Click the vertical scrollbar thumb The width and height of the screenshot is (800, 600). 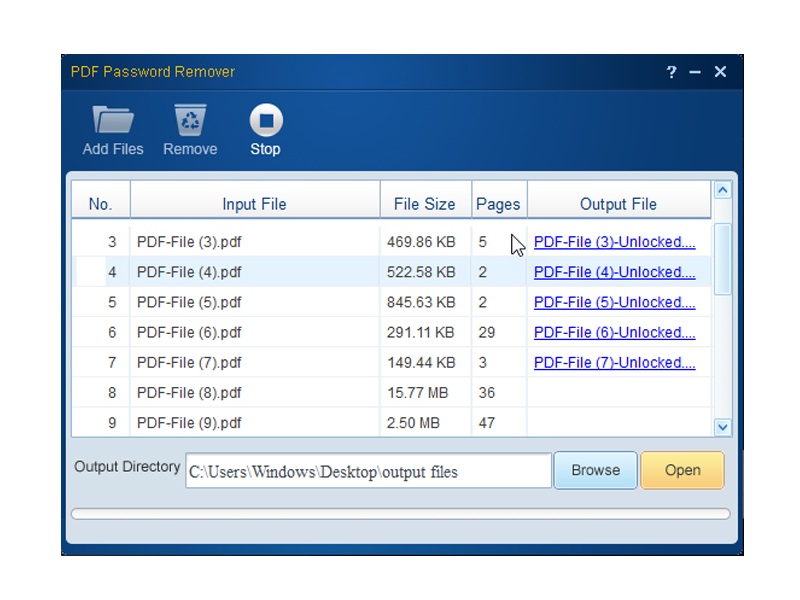722,259
